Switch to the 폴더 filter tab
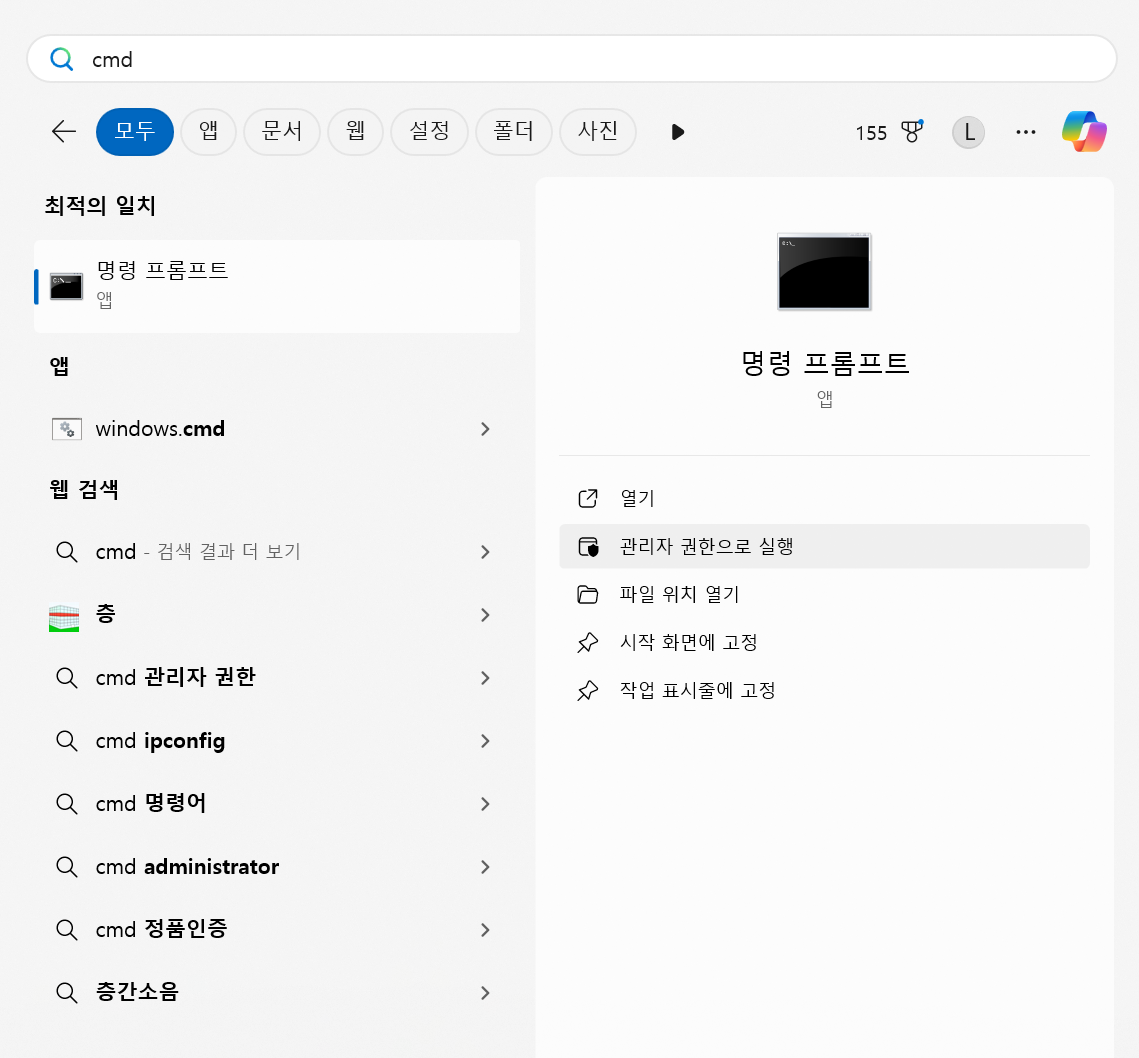Image resolution: width=1139 pixels, height=1058 pixels. [x=514, y=132]
